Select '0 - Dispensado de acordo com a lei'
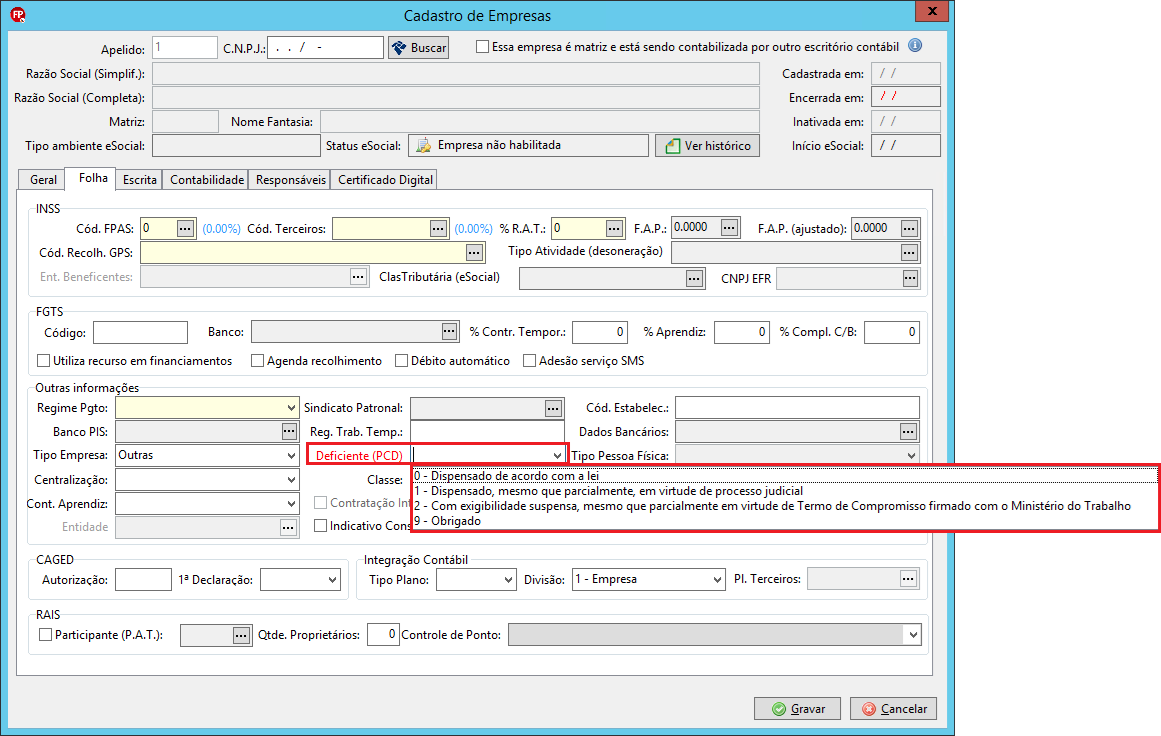 (x=785, y=476)
